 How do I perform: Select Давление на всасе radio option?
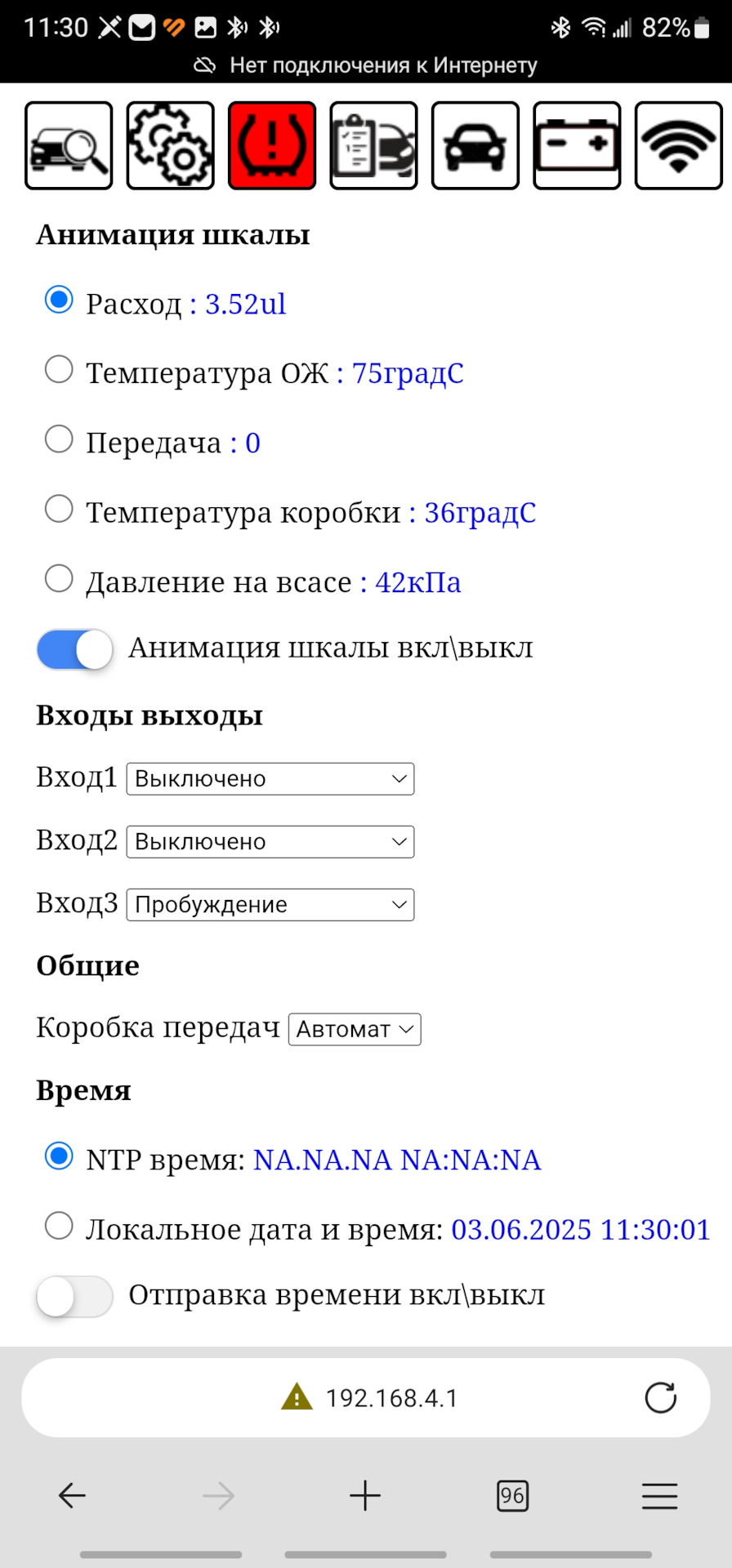(x=58, y=578)
